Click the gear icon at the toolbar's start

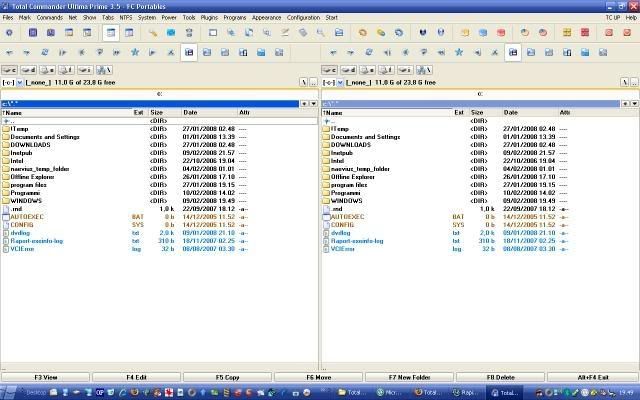[x=9, y=33]
